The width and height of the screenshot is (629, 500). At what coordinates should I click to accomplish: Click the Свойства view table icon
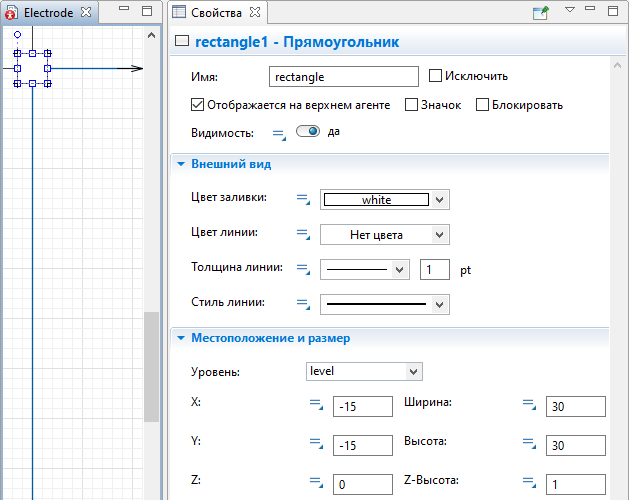point(179,12)
